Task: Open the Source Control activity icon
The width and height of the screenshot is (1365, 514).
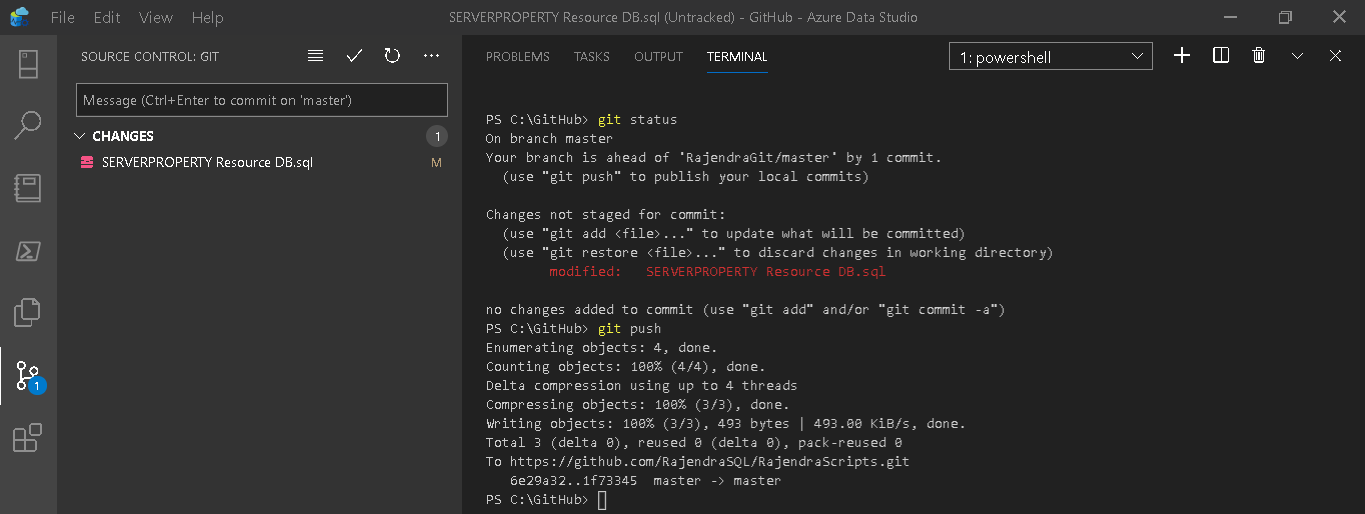Action: coord(28,376)
